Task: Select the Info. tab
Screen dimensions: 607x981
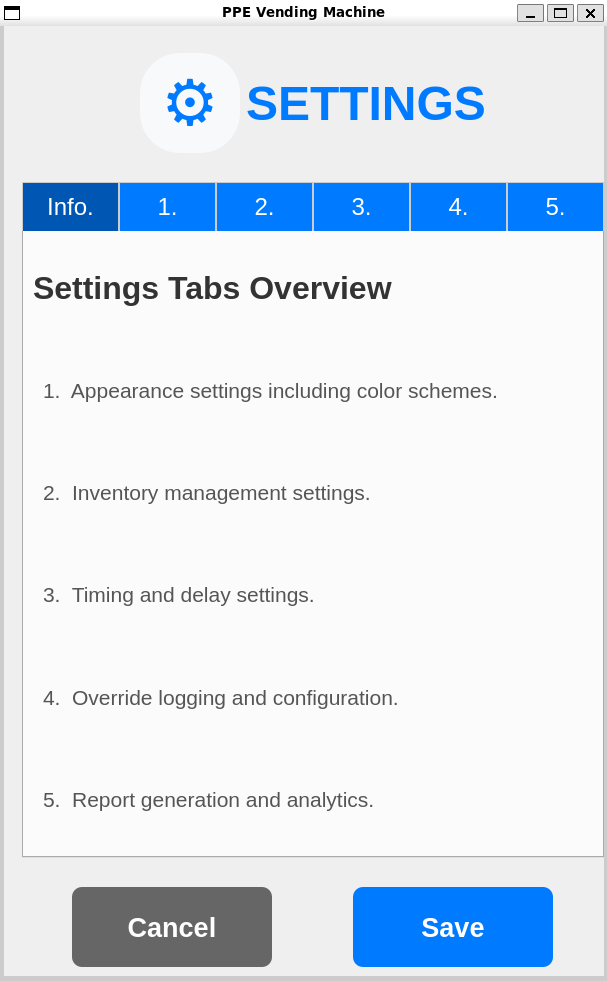Action: 71,207
